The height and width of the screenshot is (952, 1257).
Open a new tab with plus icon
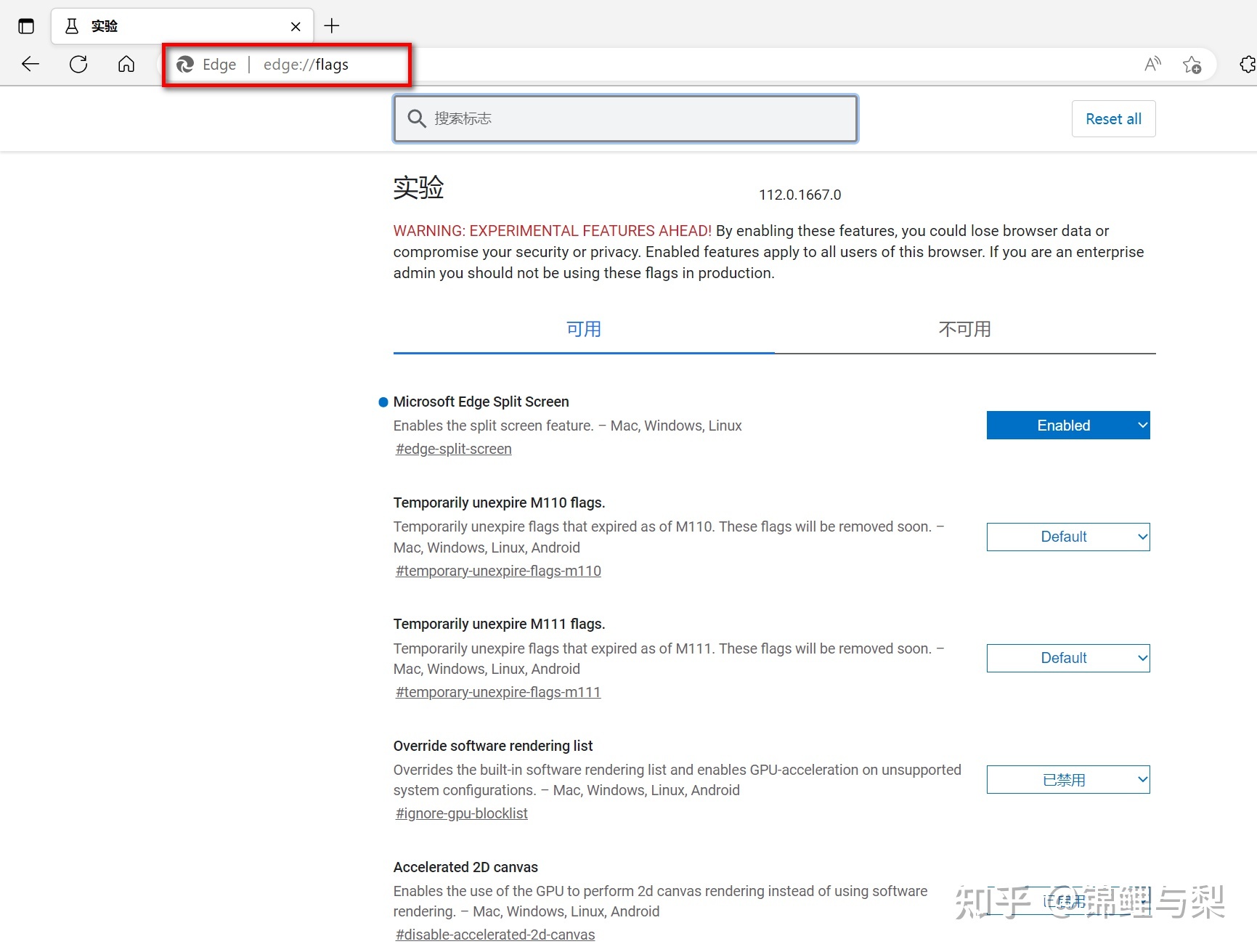tap(332, 26)
